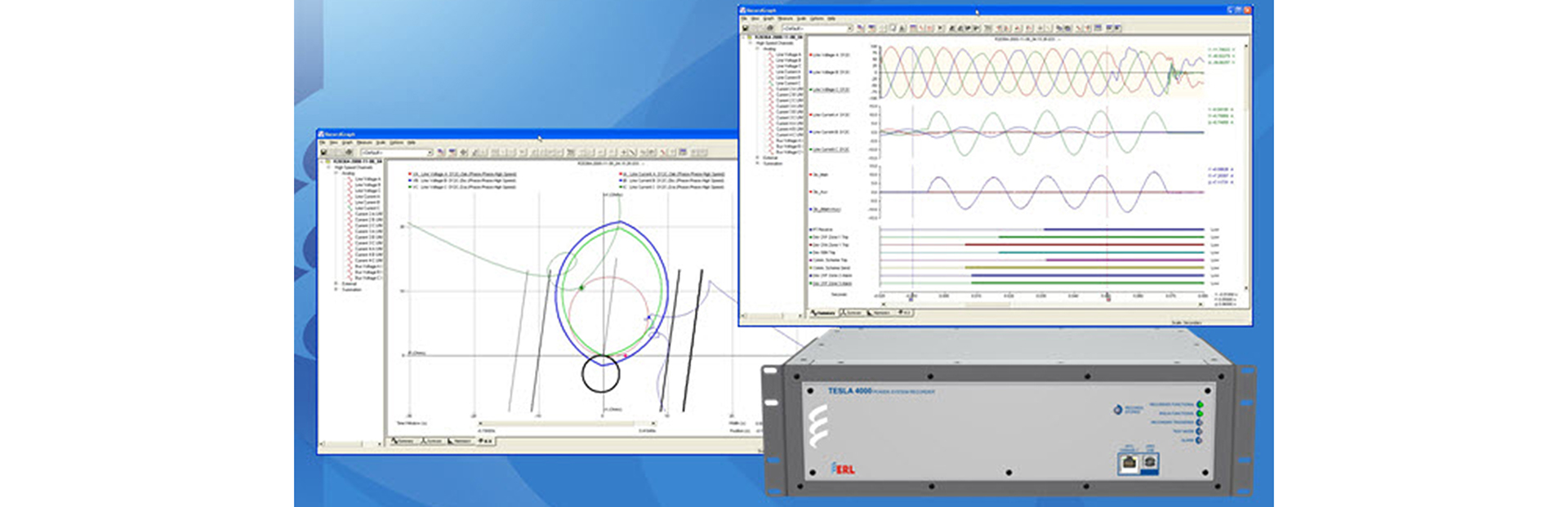Expand External node in impedance window tree
Screen dimensions: 1568x507
[336, 283]
